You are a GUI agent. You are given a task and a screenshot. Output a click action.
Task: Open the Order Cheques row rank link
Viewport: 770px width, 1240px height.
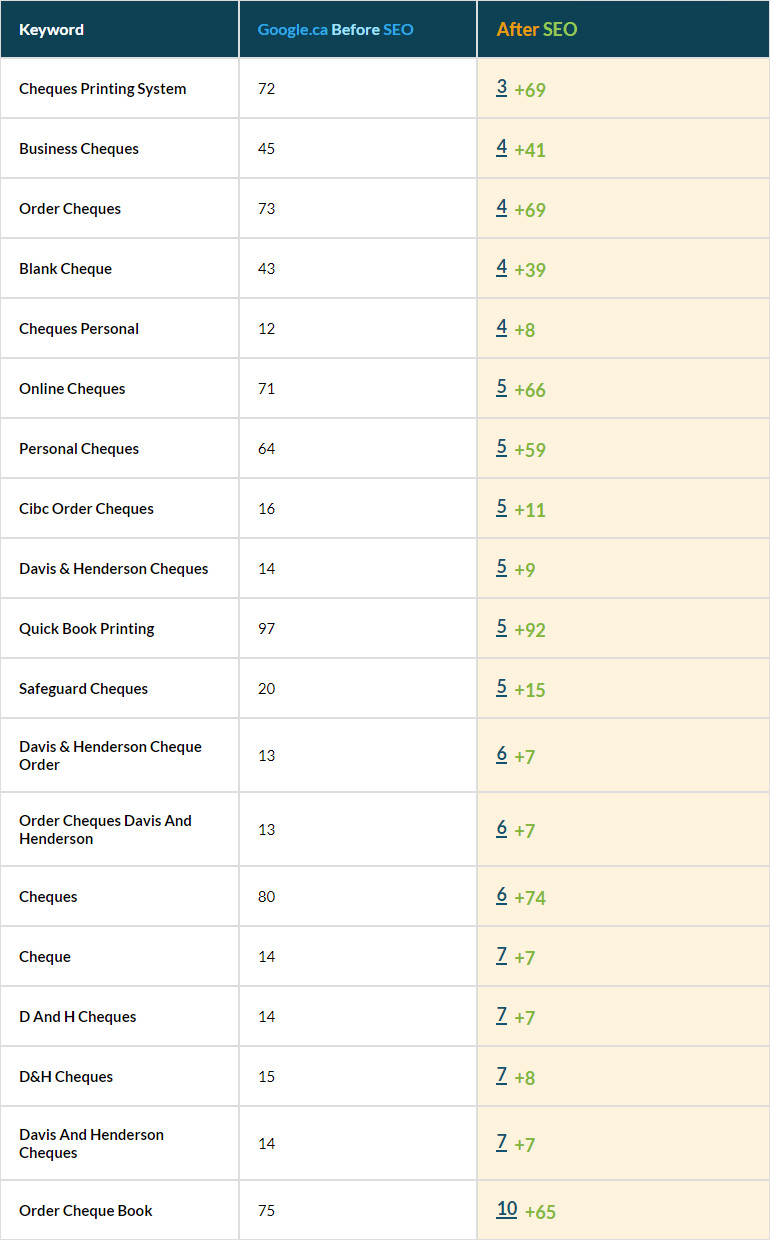(501, 208)
